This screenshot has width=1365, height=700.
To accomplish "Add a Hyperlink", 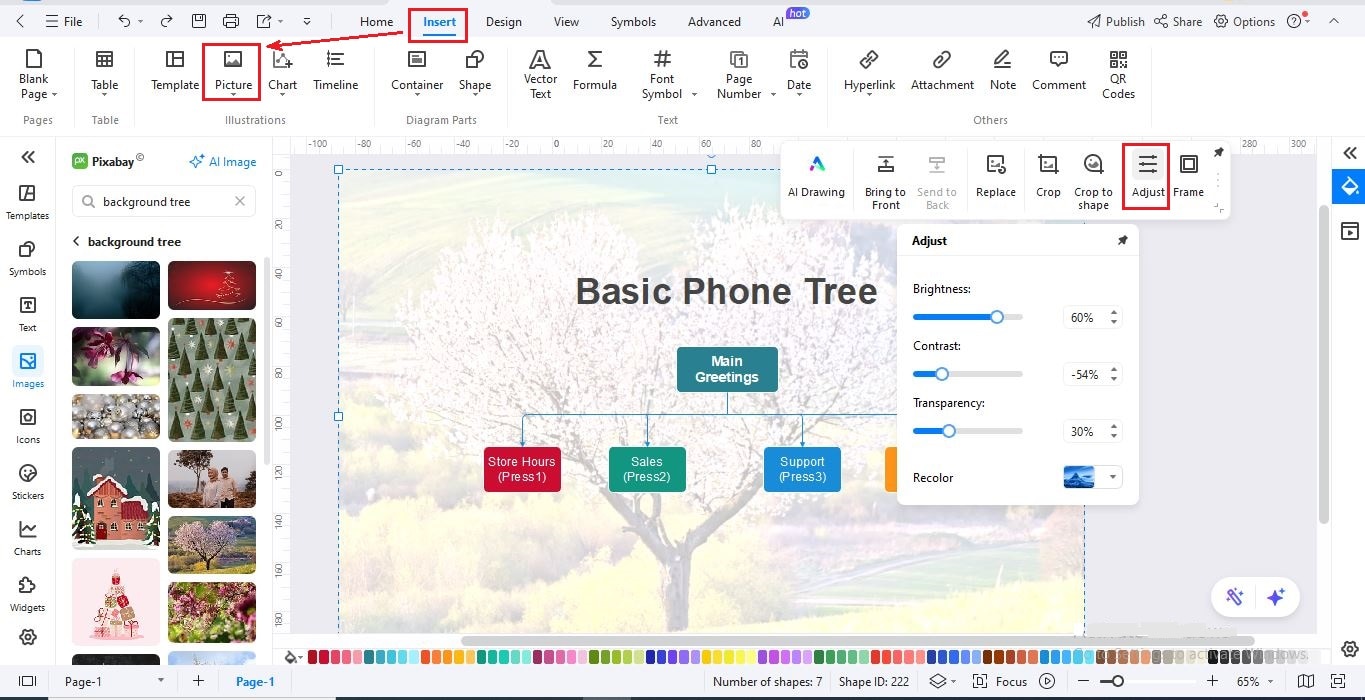I will coord(869,72).
